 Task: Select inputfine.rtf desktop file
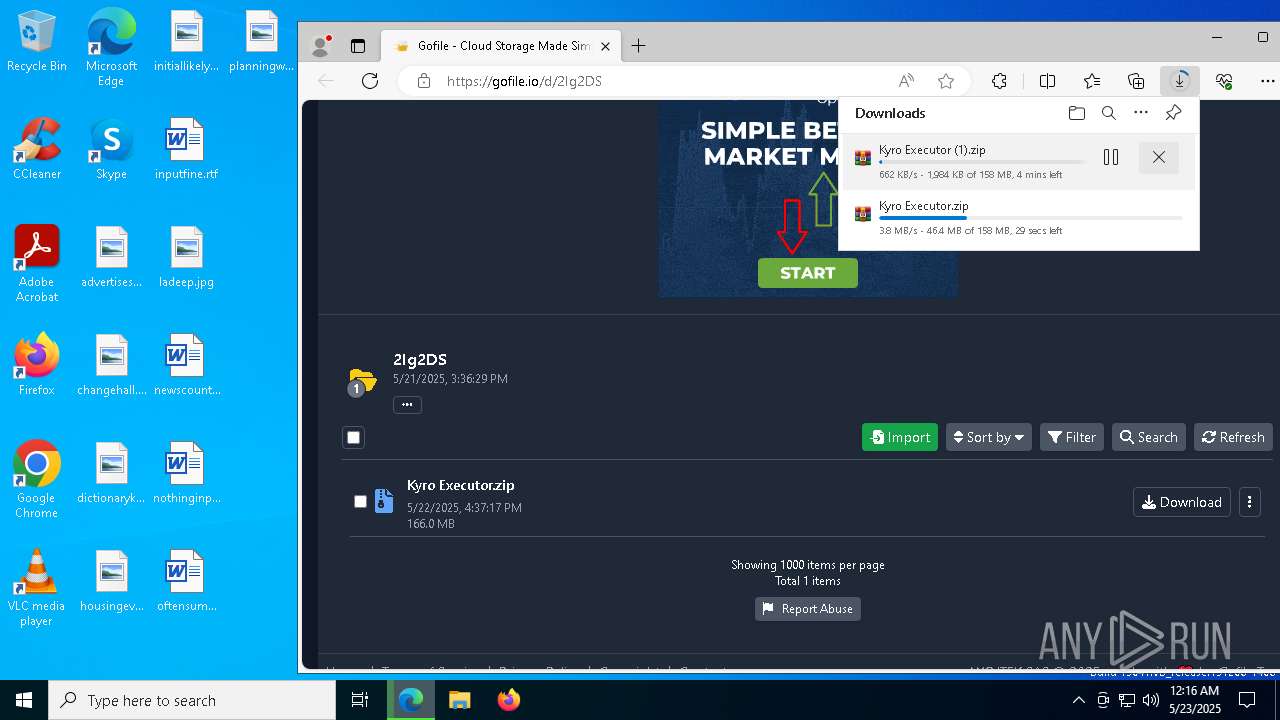[x=186, y=150]
